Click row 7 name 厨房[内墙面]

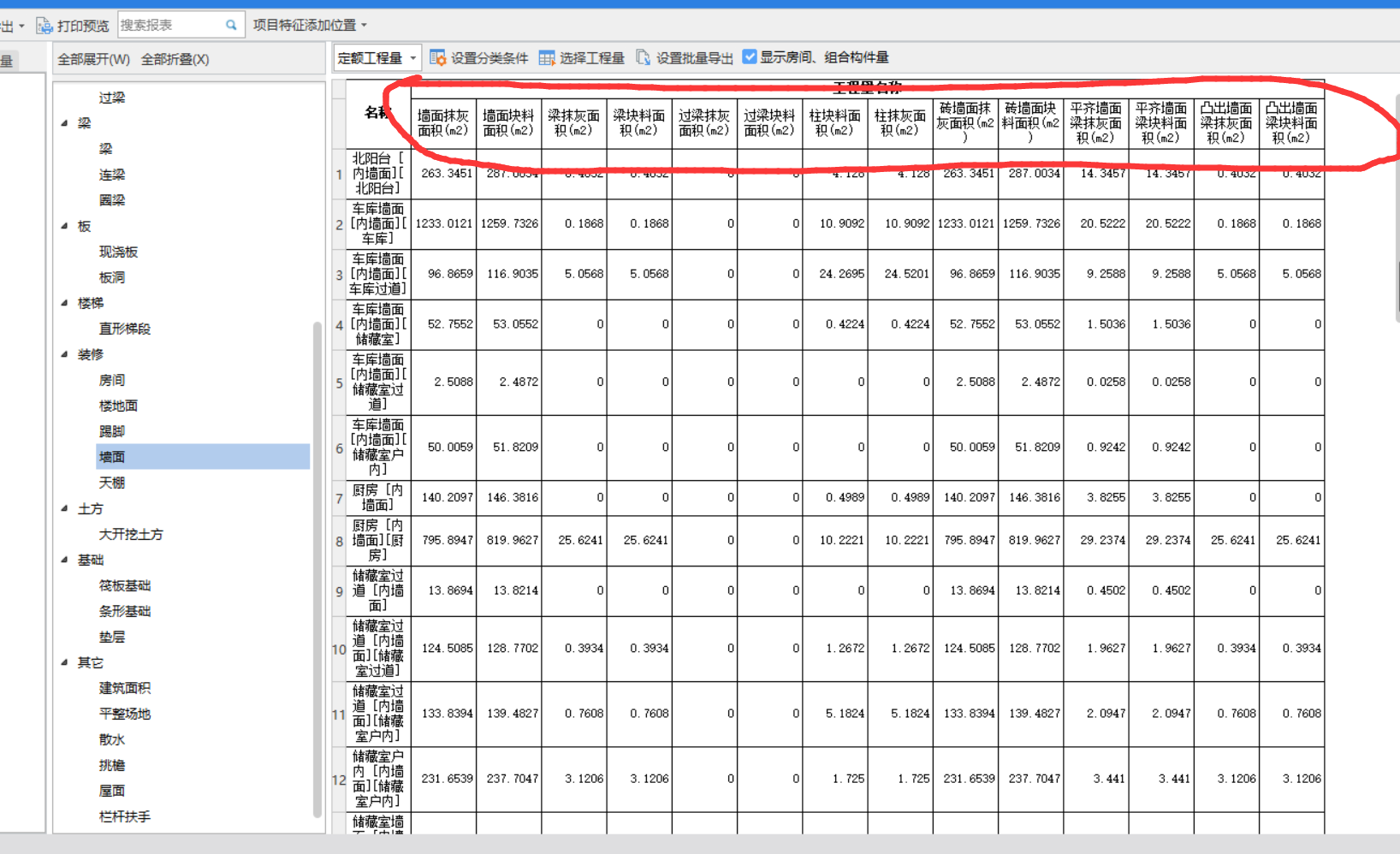[378, 498]
